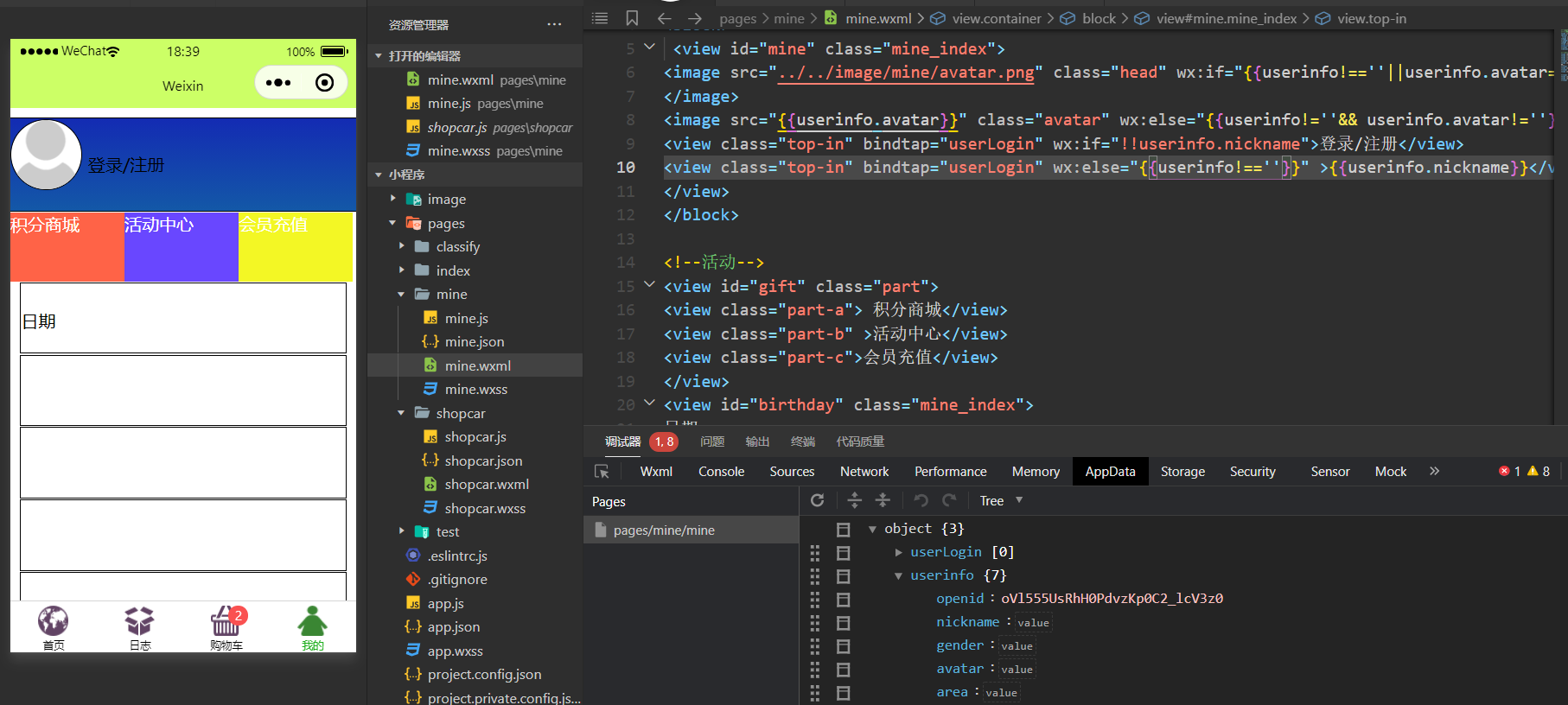
Task: Tap the 日志 tab bar icon
Action: [x=139, y=621]
